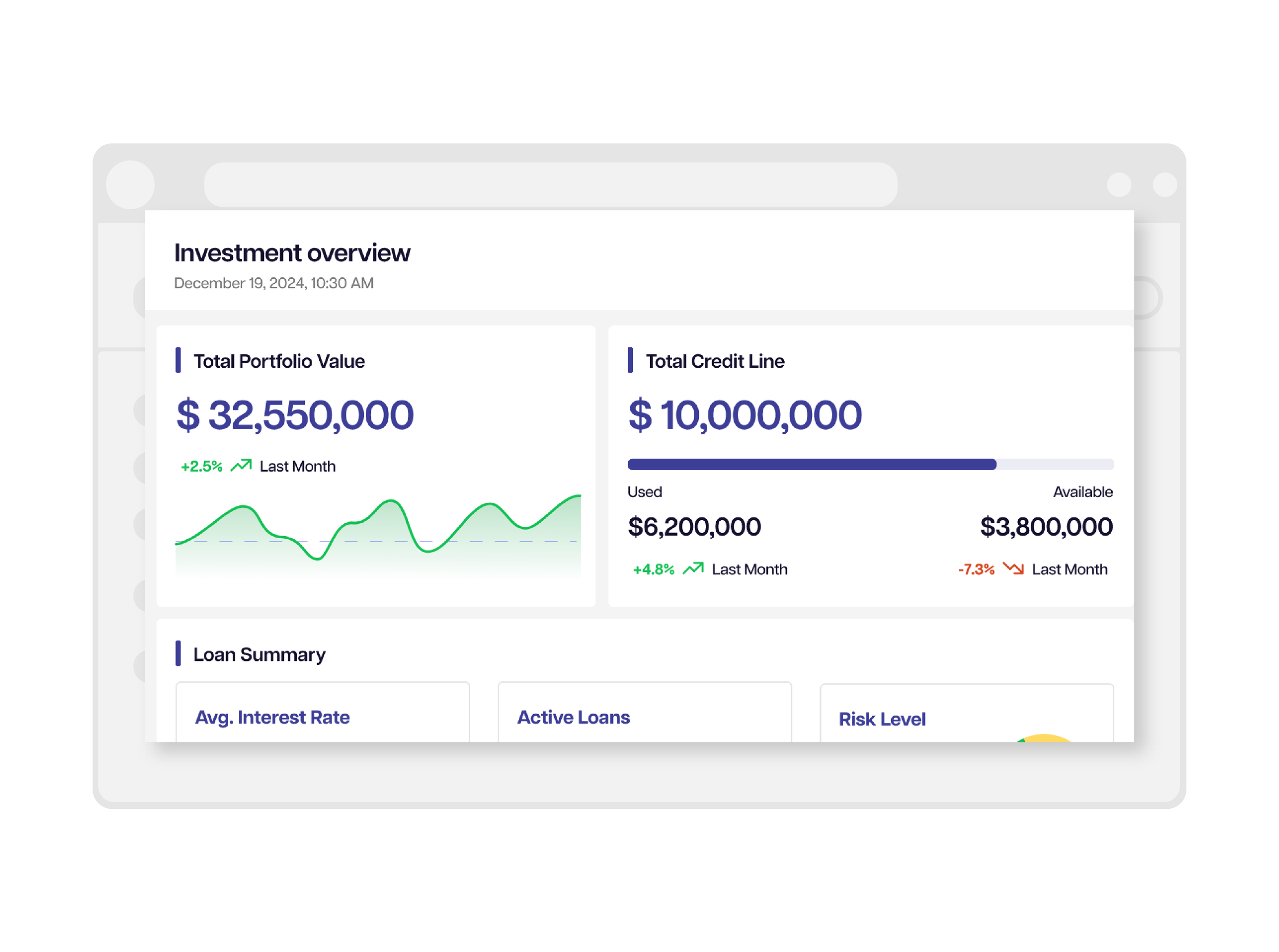Click green uptrend arrow beside +2.5%
The image size is (1279, 952).
[x=241, y=465]
